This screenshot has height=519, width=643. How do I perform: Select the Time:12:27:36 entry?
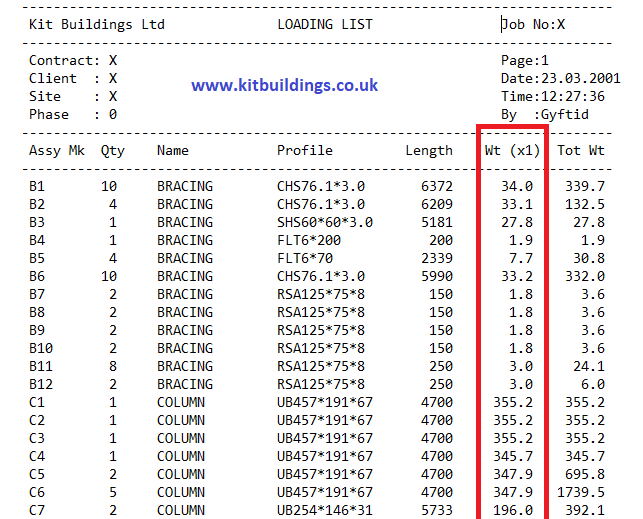pyautogui.click(x=553, y=96)
